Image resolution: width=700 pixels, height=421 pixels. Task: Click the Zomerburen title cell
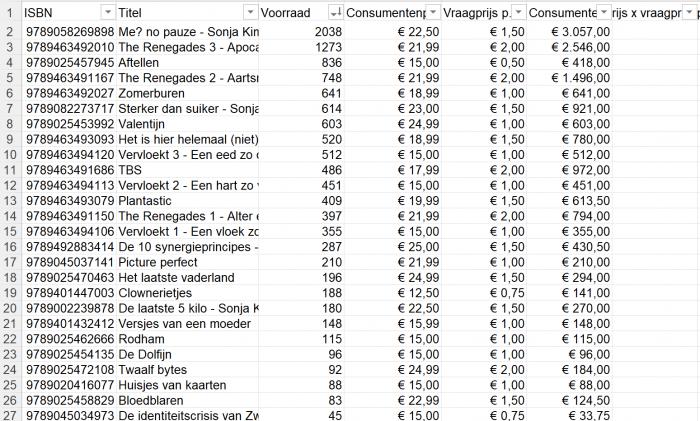(187, 93)
